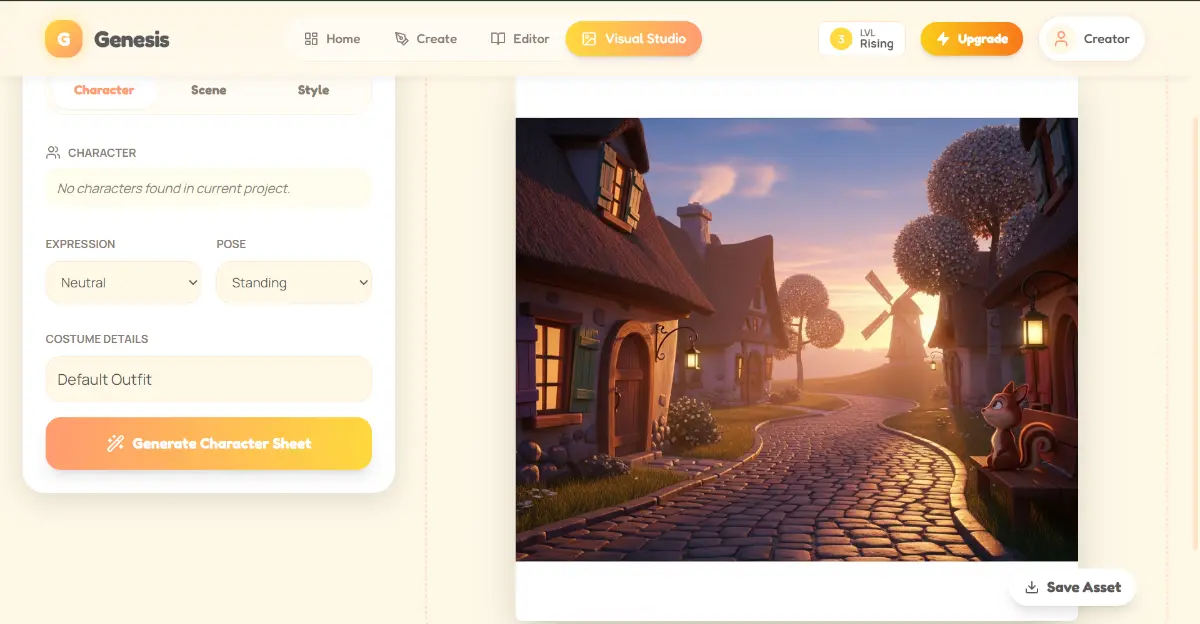Open the Expression dropdown set to Neutral
Viewport: 1200px width, 624px height.
(x=124, y=283)
